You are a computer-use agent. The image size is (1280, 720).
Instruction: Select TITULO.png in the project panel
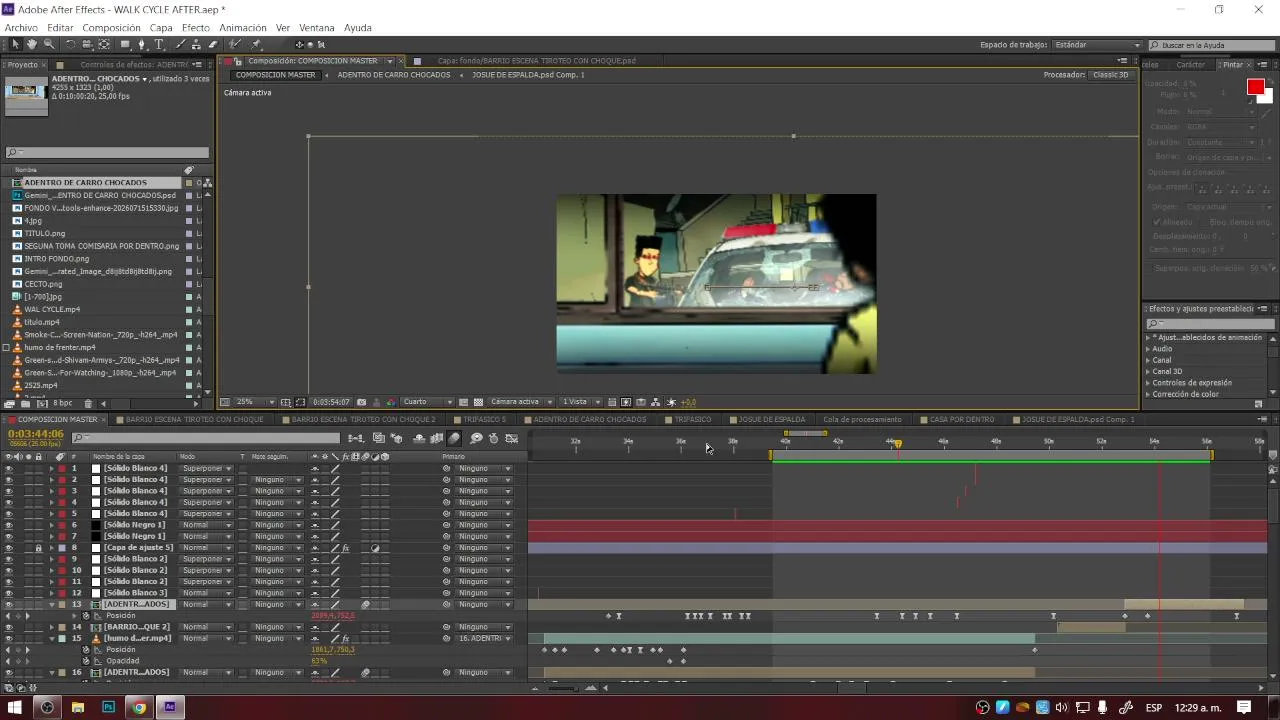45,233
